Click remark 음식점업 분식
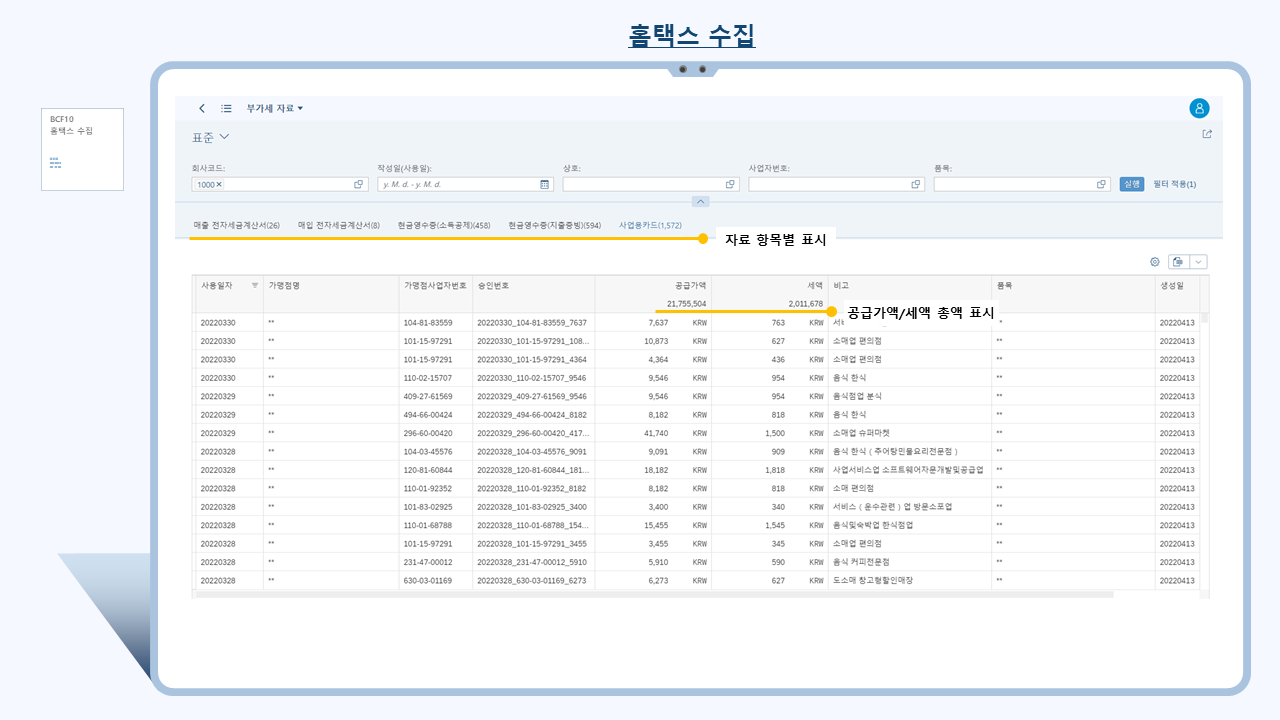This screenshot has width=1280, height=720. point(857,396)
